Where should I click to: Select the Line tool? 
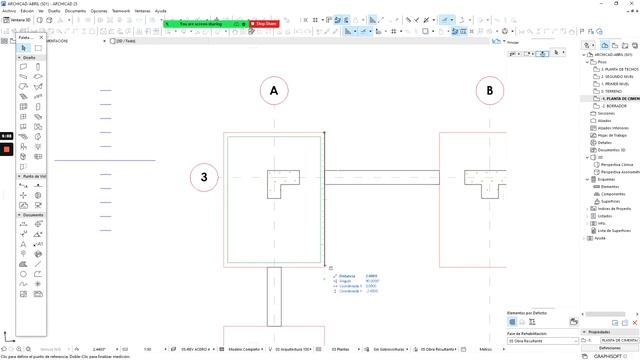coord(38,264)
